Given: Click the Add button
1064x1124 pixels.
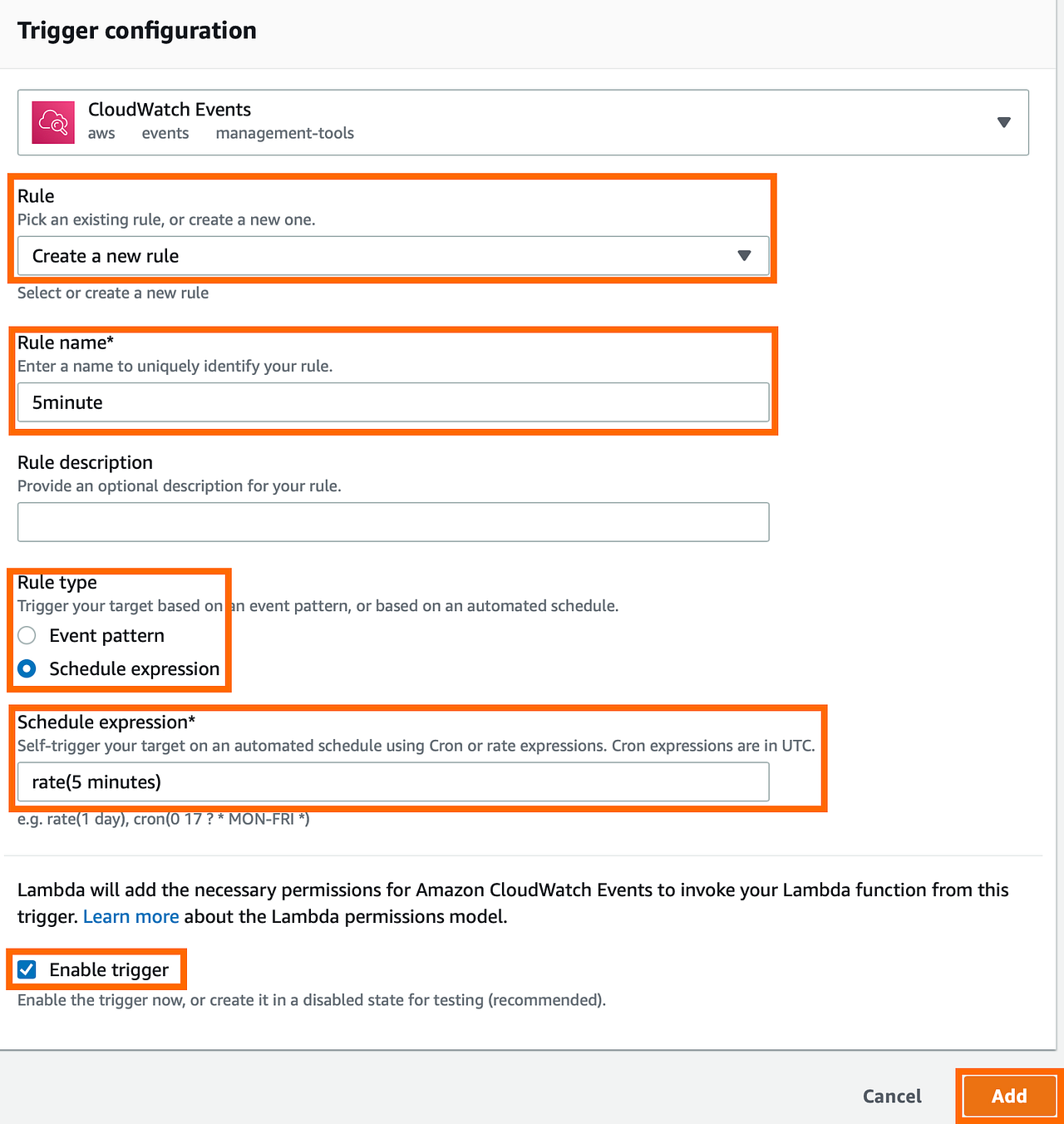Looking at the screenshot, I should (x=1008, y=1096).
